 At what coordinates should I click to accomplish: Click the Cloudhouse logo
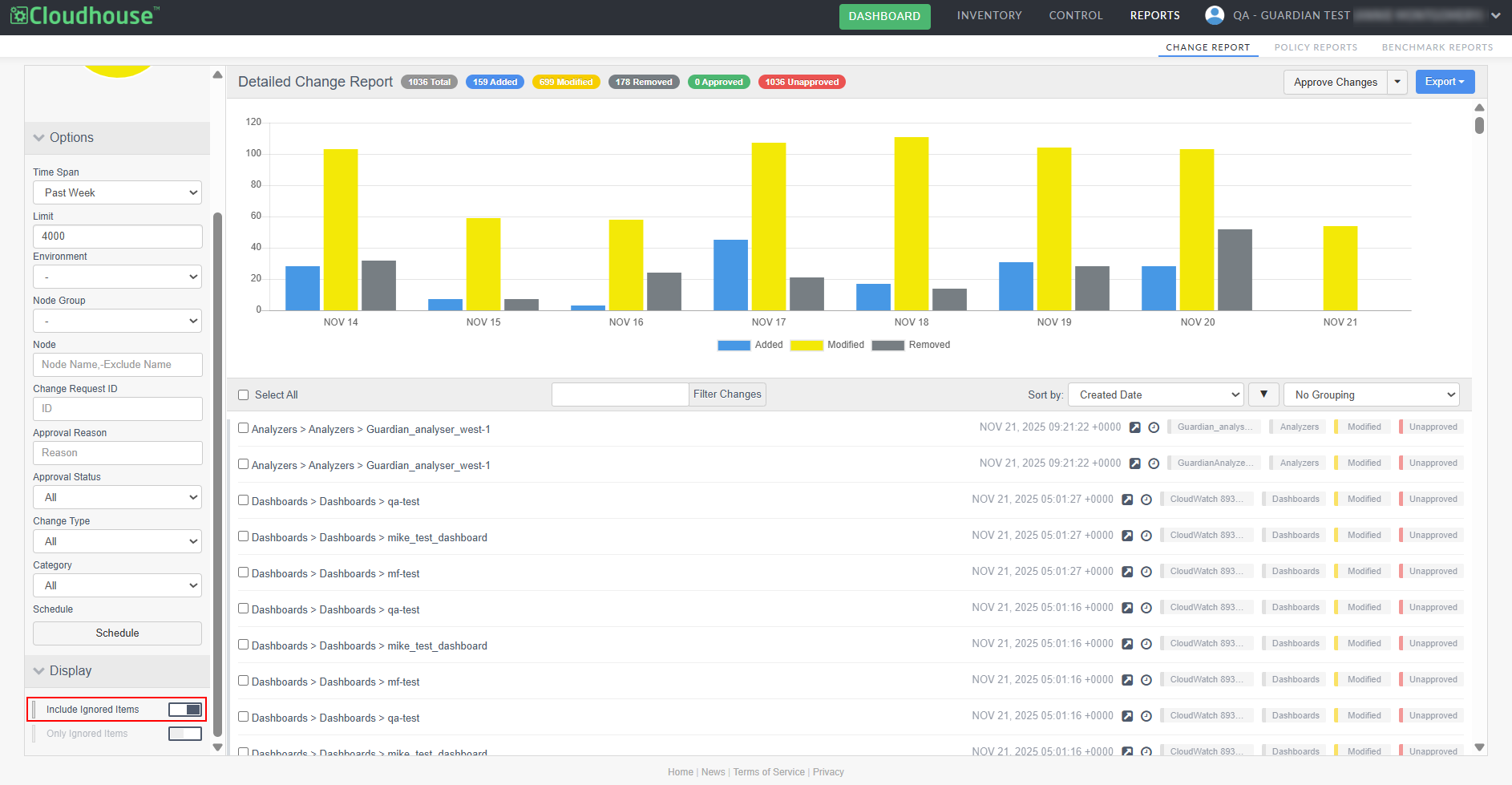point(84,15)
